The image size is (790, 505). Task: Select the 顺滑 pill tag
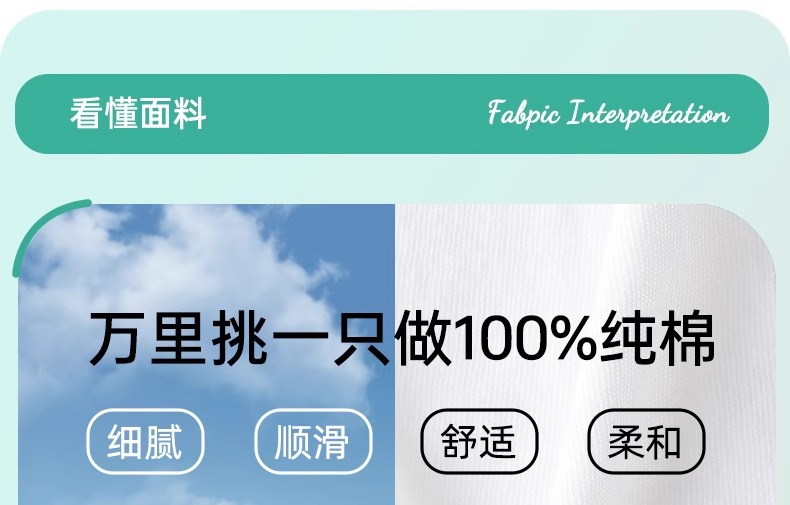pos(313,441)
